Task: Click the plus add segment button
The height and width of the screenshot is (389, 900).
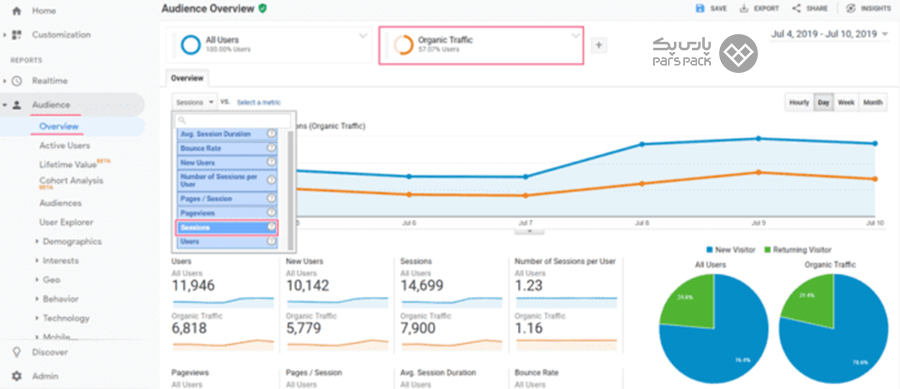Action: pyautogui.click(x=599, y=45)
